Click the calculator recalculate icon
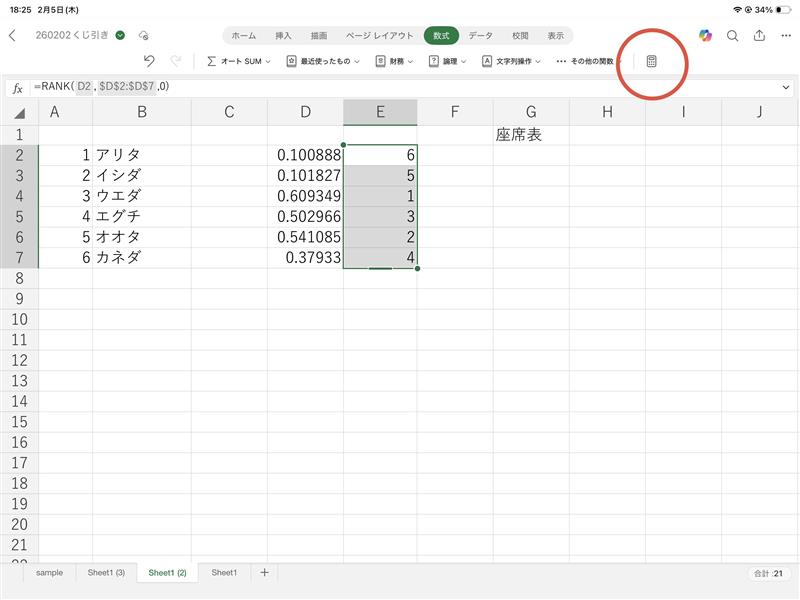 coord(652,61)
